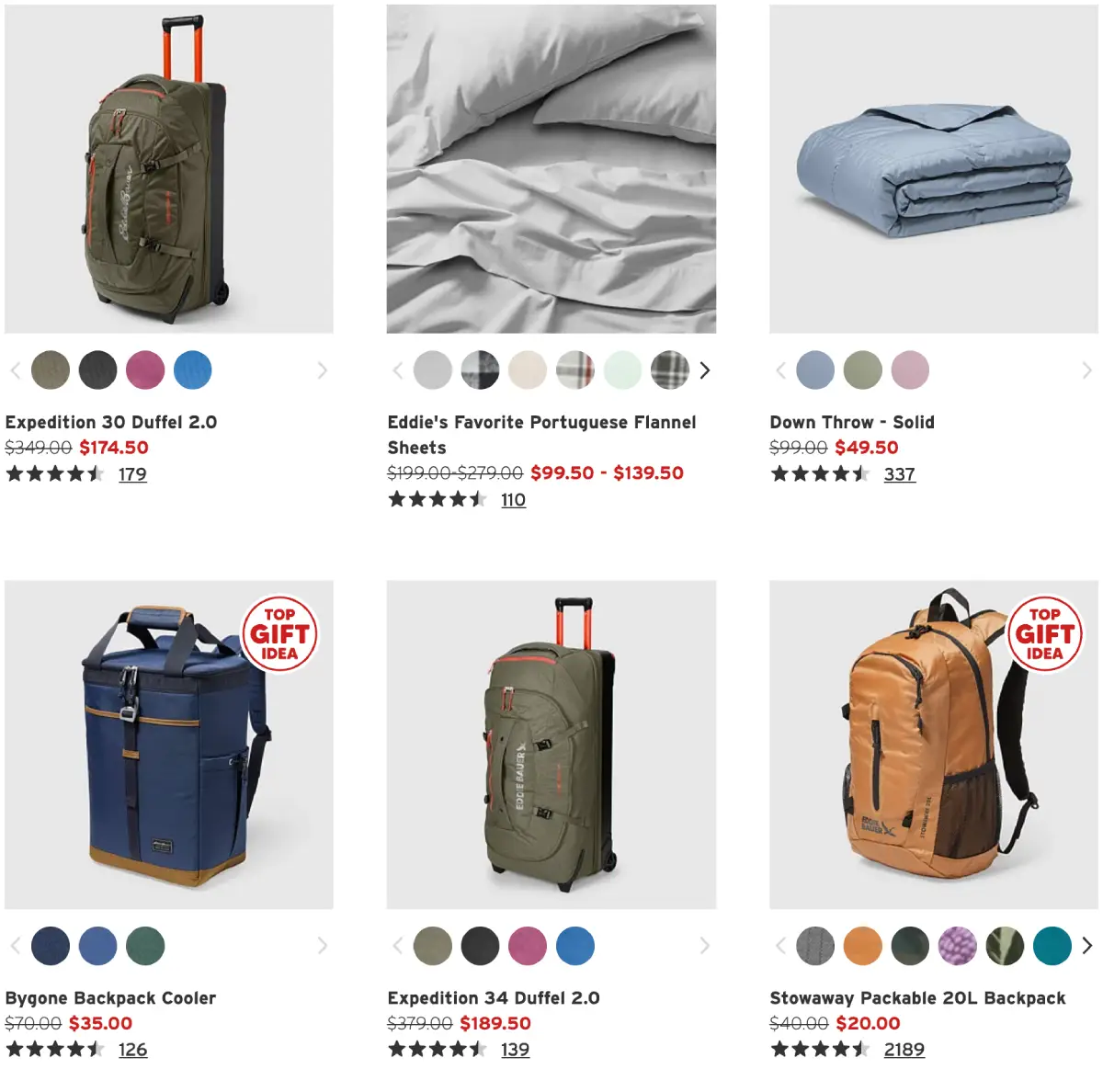
Task: Click next arrow under Expedition 30 Duffel
Action: (x=322, y=370)
